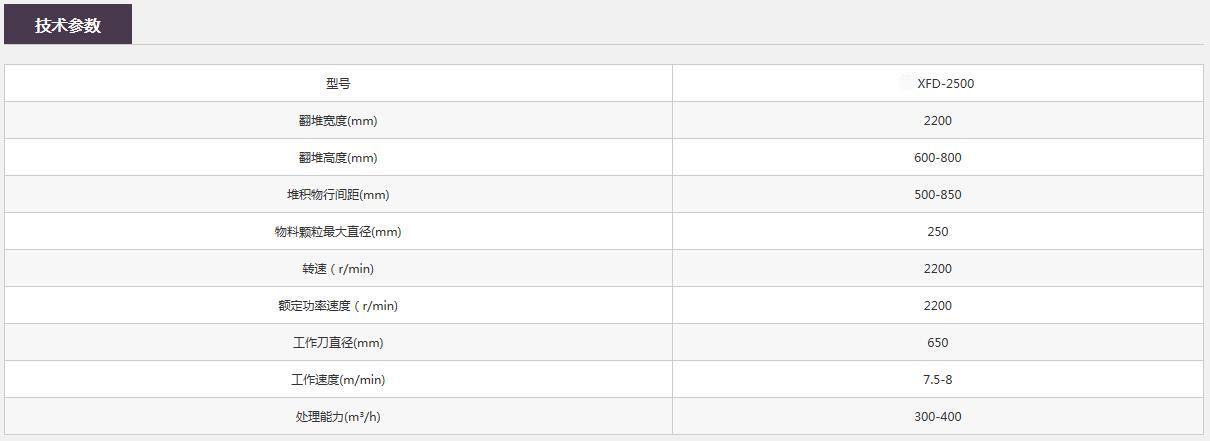The width and height of the screenshot is (1210, 441).
Task: Select the 300-400 处理能力 value cell
Action: point(937,417)
